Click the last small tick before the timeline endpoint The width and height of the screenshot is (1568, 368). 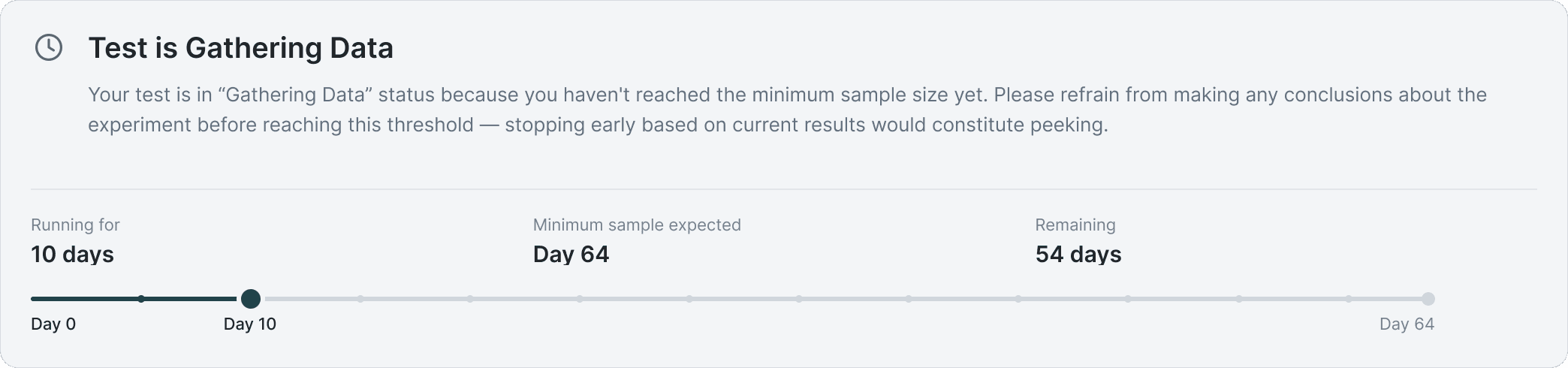point(1349,299)
